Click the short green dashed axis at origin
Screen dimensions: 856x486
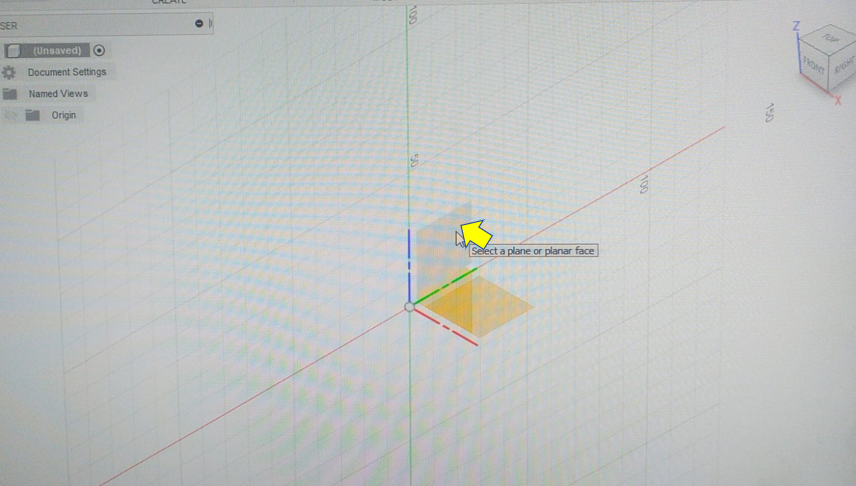[x=445, y=286]
